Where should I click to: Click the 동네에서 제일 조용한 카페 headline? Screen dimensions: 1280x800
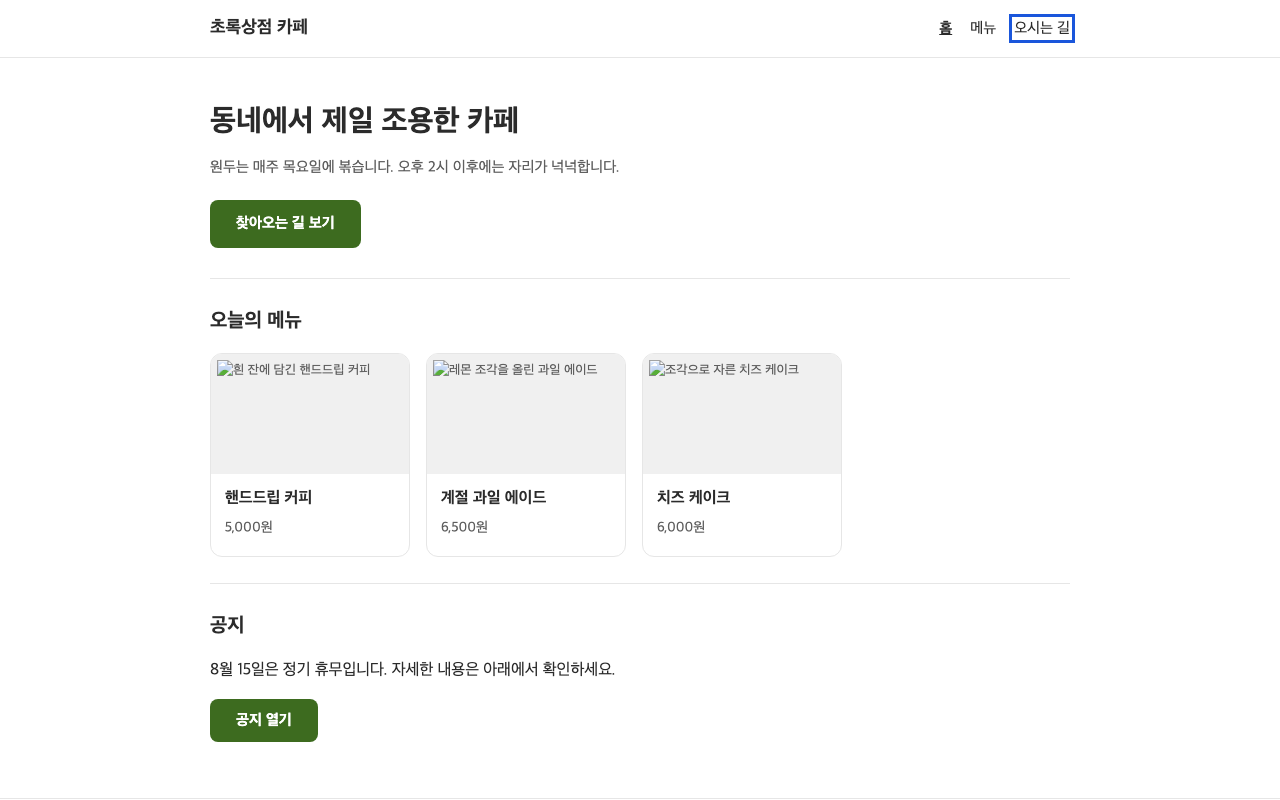pyautogui.click(x=364, y=120)
